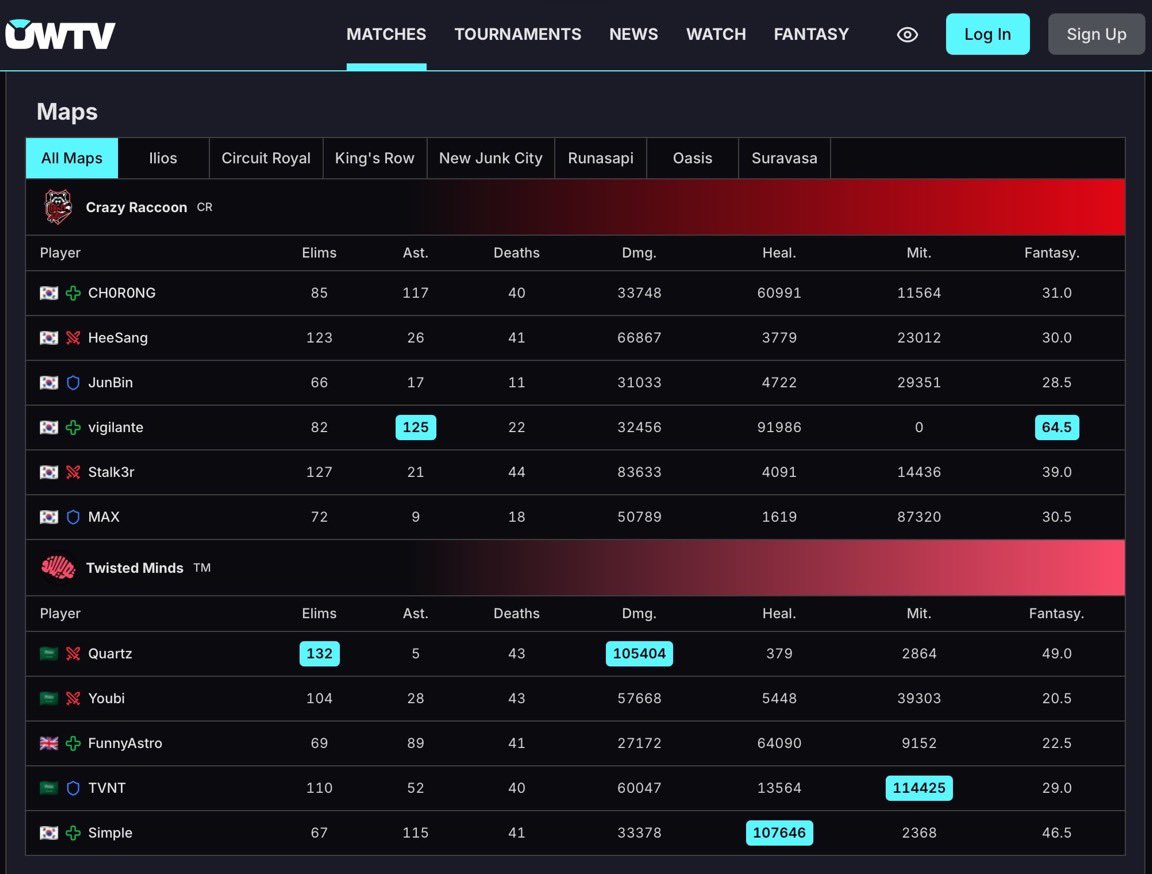Click the Korean flag next to MAX
1152x874 pixels.
(48, 517)
